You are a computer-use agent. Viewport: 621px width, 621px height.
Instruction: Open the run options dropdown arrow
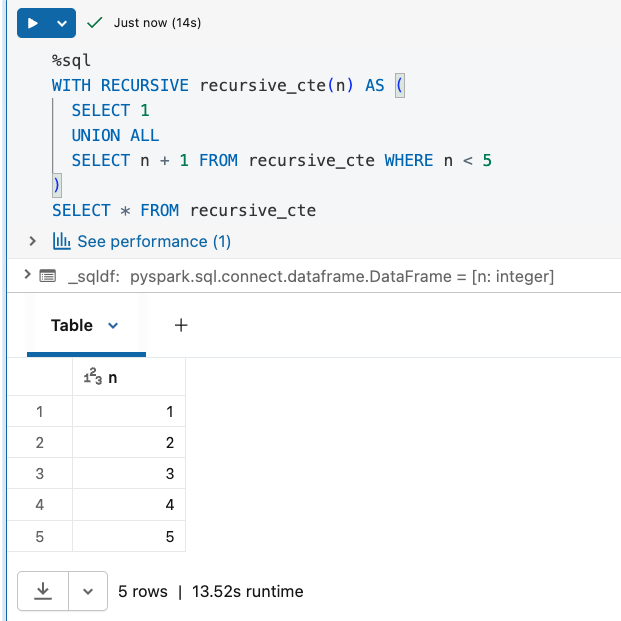[x=63, y=22]
